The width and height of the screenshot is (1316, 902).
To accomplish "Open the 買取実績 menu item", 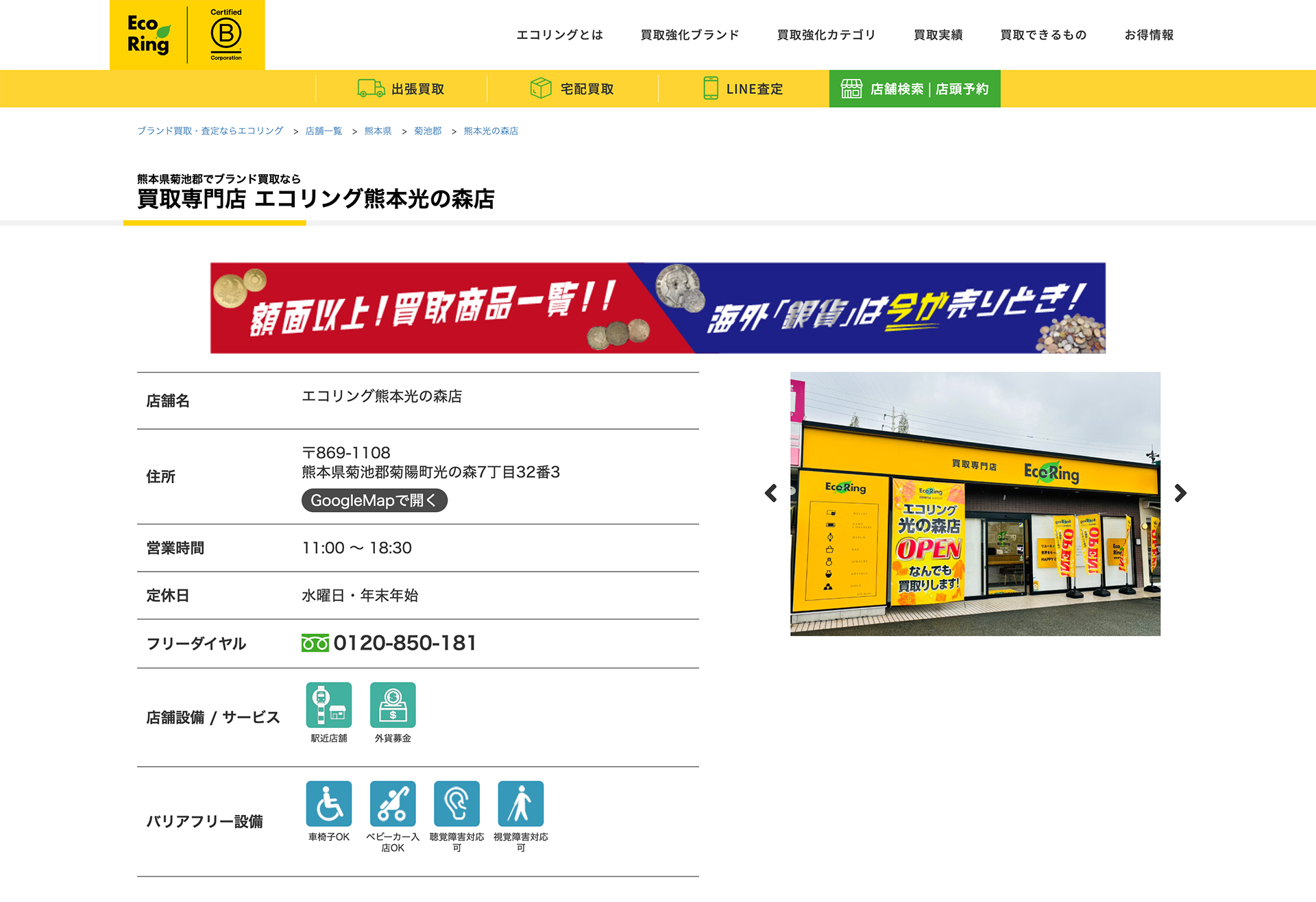I will 938,35.
